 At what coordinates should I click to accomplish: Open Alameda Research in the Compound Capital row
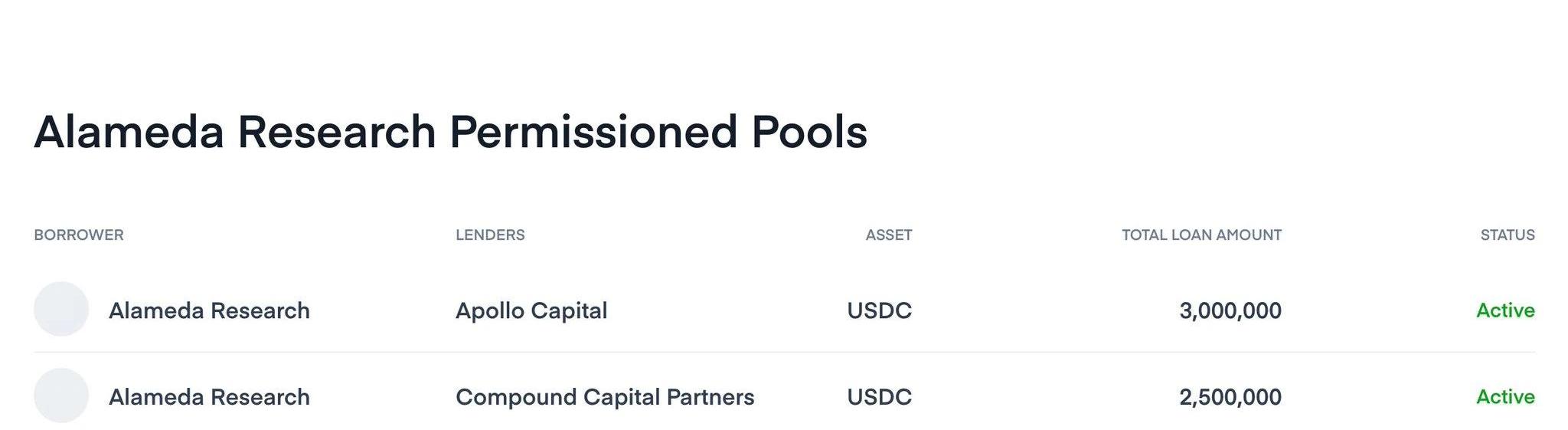pos(209,397)
